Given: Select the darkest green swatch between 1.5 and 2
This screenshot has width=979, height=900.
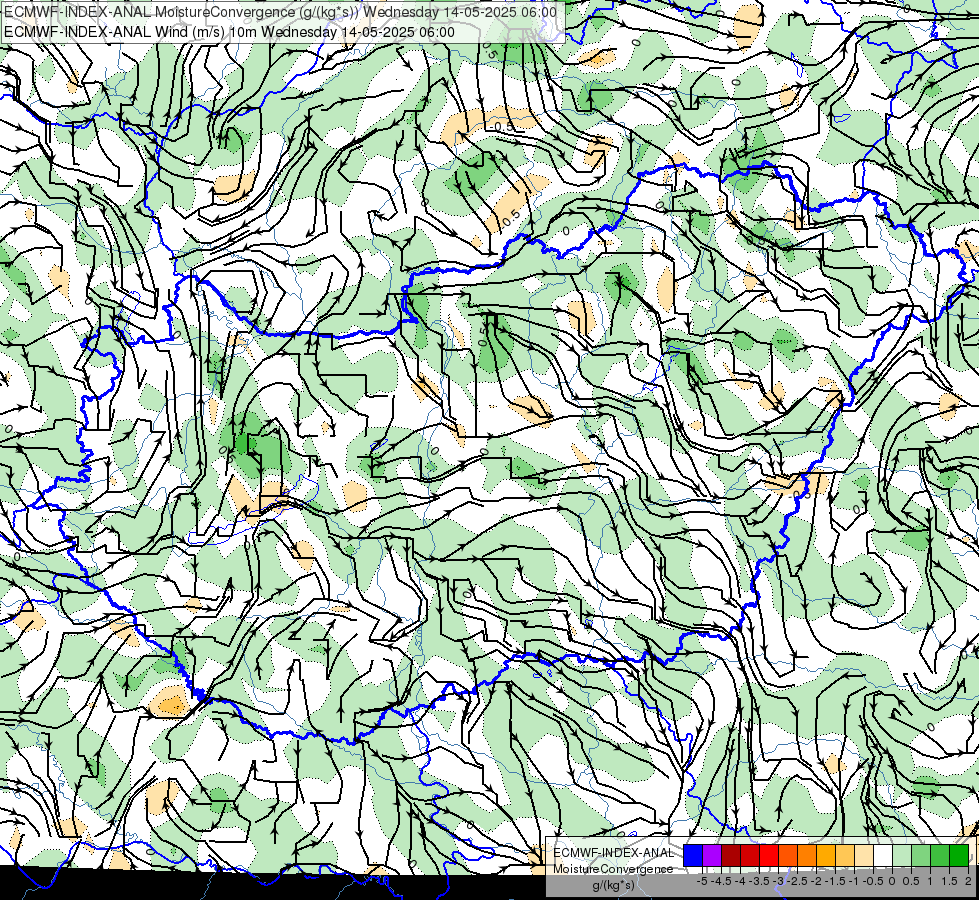Looking at the screenshot, I should pyautogui.click(x=959, y=856).
